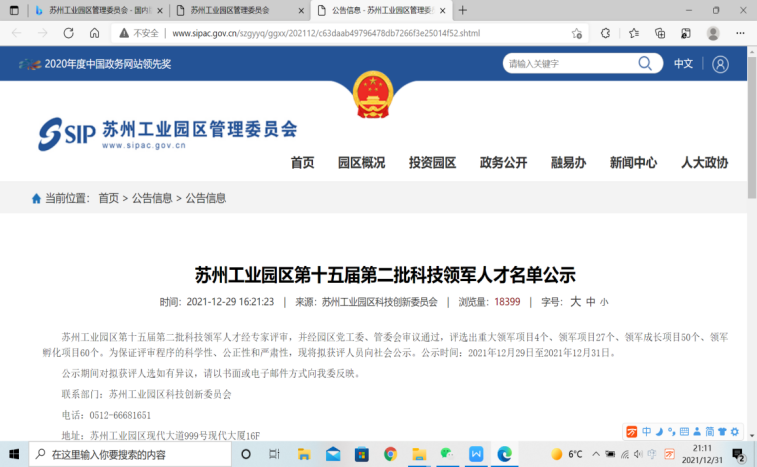Open weather widget showing 6°C
The image size is (757, 467).
tap(567, 454)
